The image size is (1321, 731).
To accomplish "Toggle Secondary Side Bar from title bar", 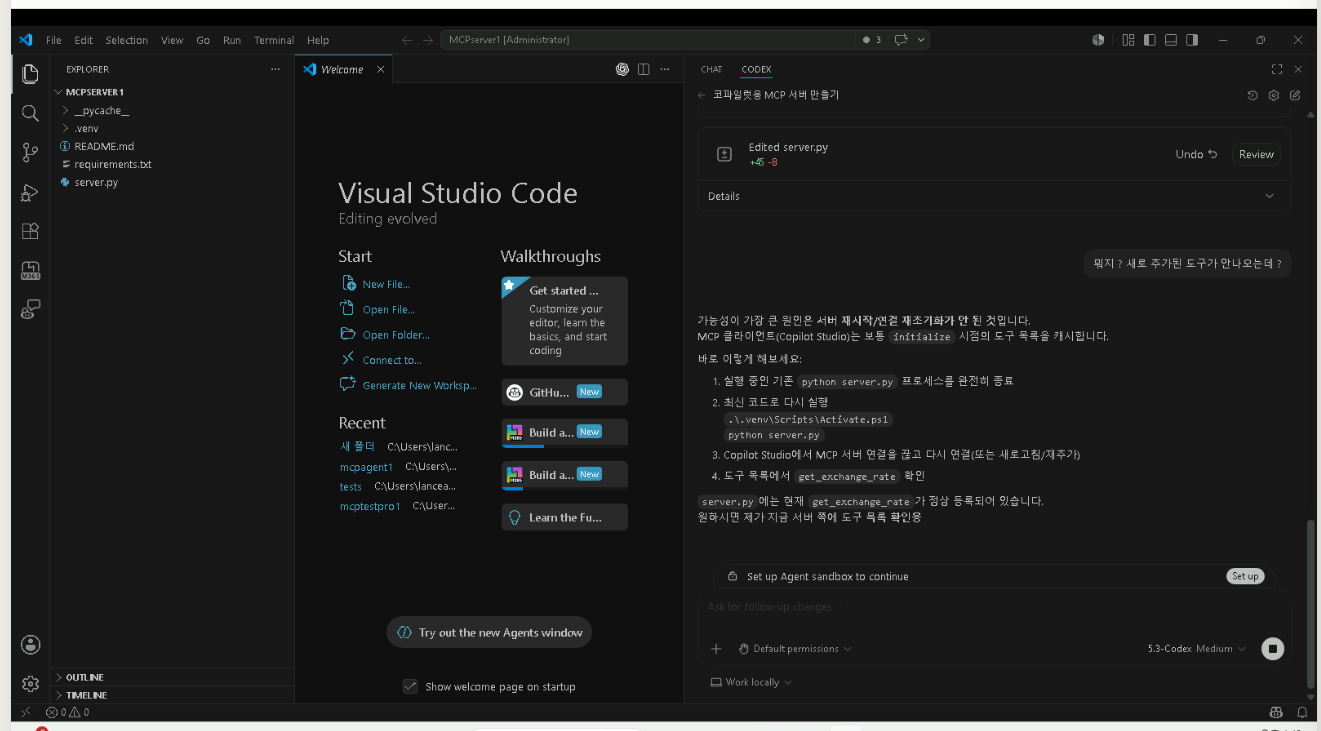I will pos(1191,40).
